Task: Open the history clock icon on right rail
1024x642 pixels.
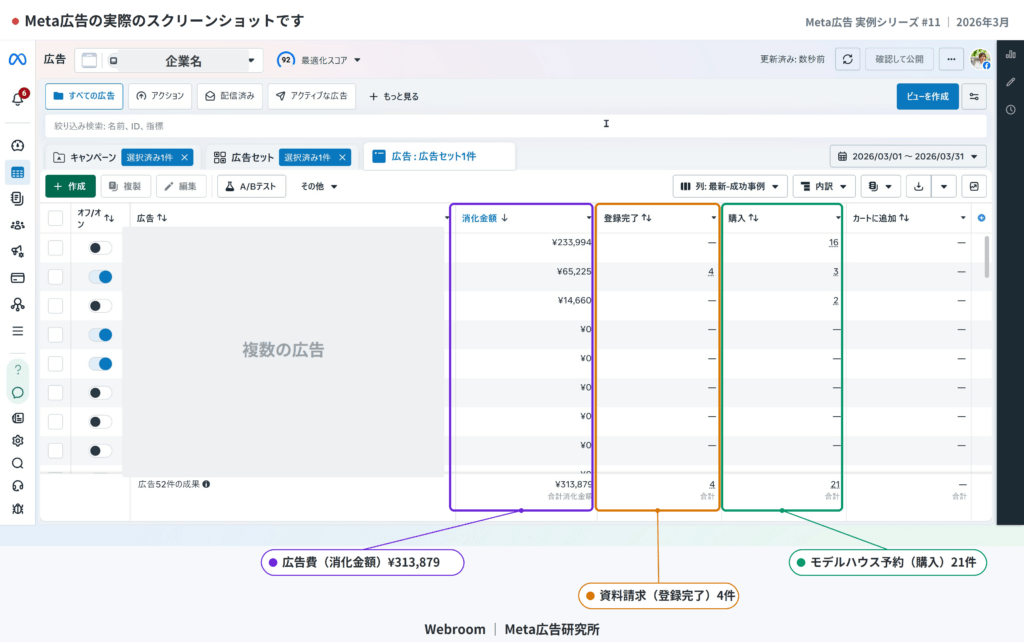Action: (1010, 110)
